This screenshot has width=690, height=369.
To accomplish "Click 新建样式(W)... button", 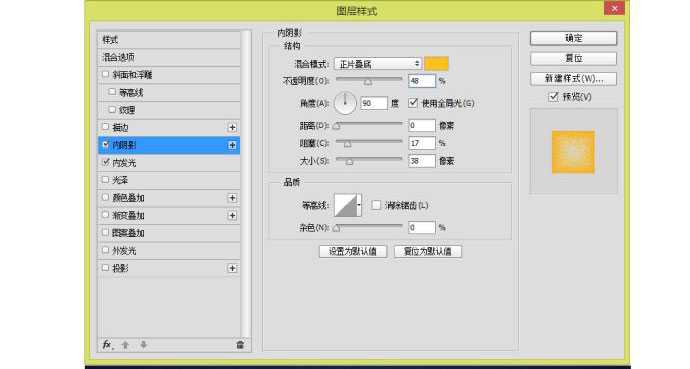I will pyautogui.click(x=573, y=79).
